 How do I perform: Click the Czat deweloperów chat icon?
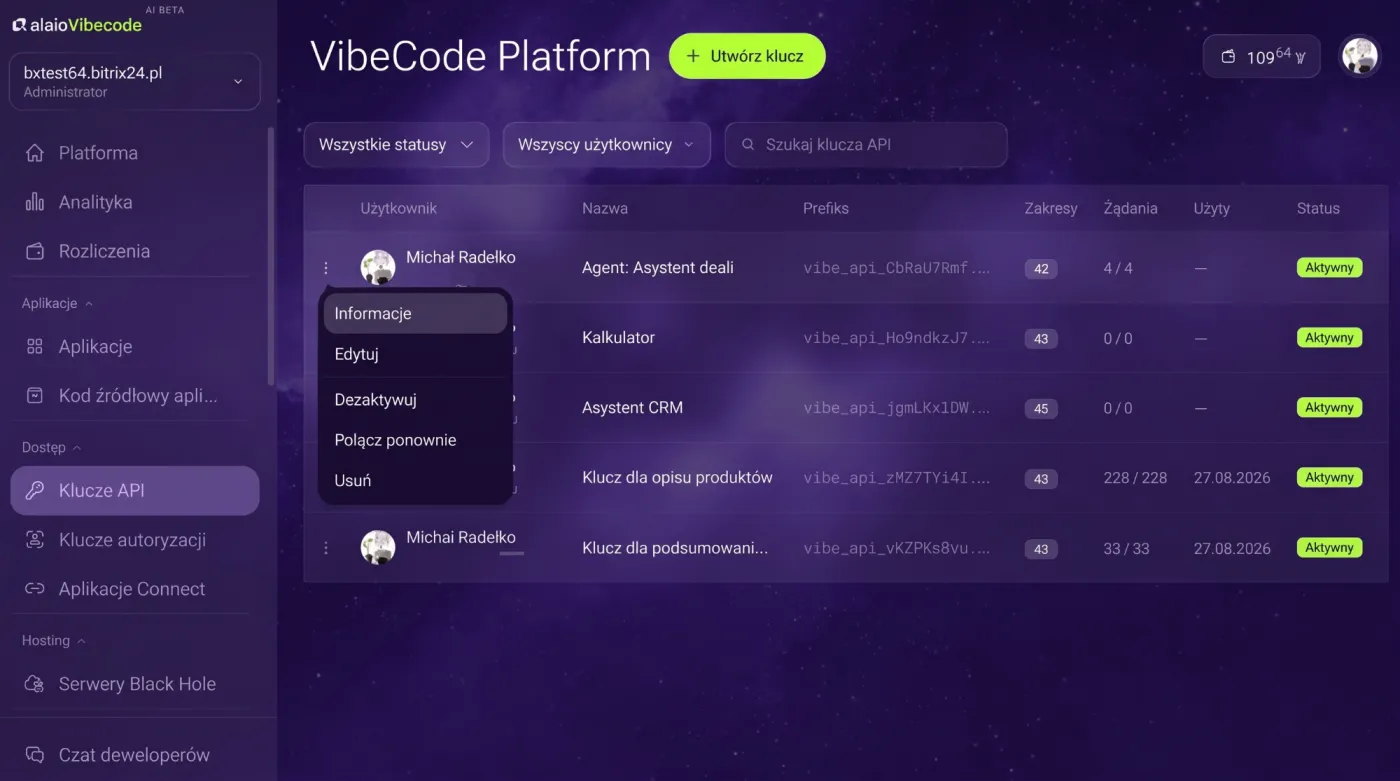coord(35,755)
